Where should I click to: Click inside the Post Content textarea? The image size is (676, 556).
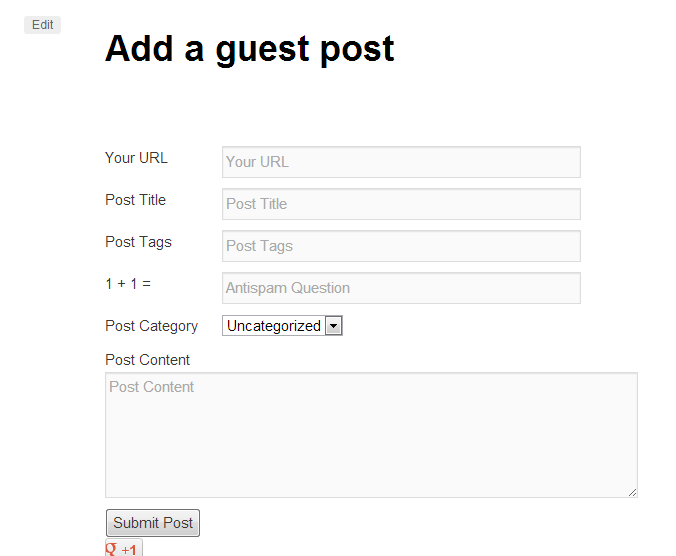pyautogui.click(x=370, y=435)
